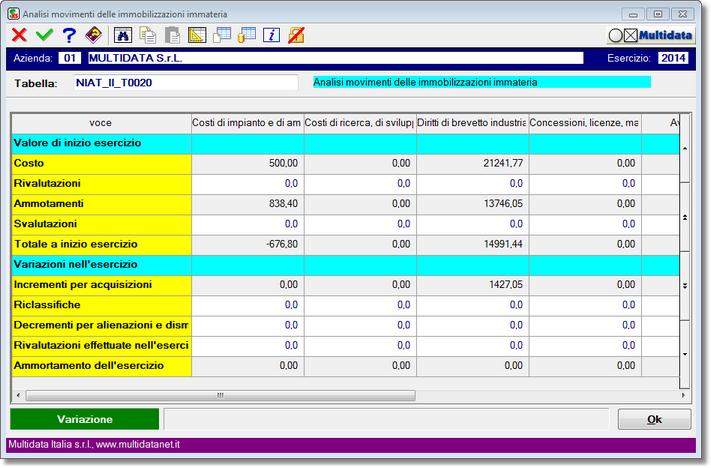Click Ammortamento dell'esercizio cell under Diritti di brevetto
The image size is (711, 468).
point(472,366)
